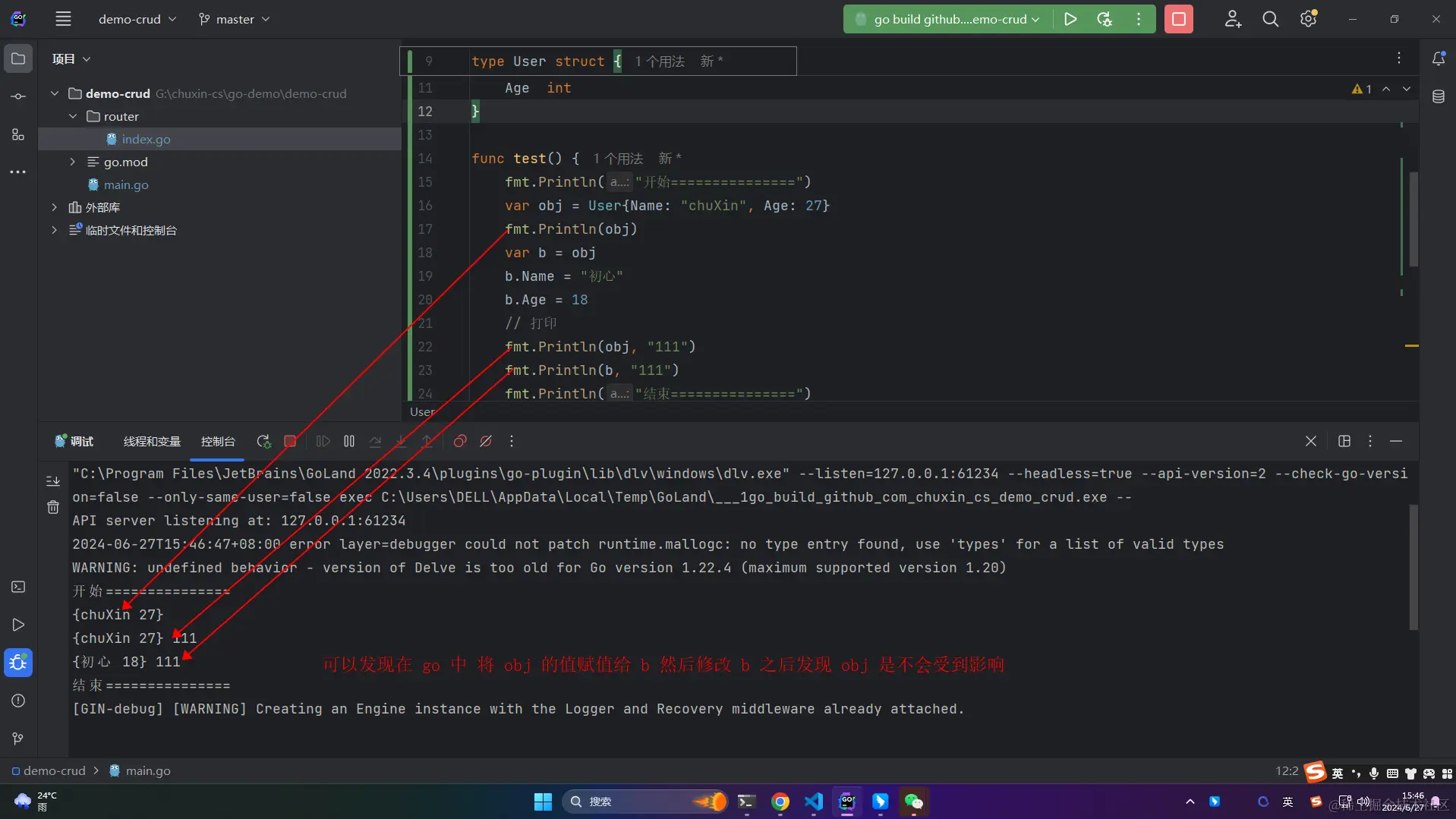Hide the Debug tool window
Screen dimensions: 1456x819
(x=1396, y=441)
